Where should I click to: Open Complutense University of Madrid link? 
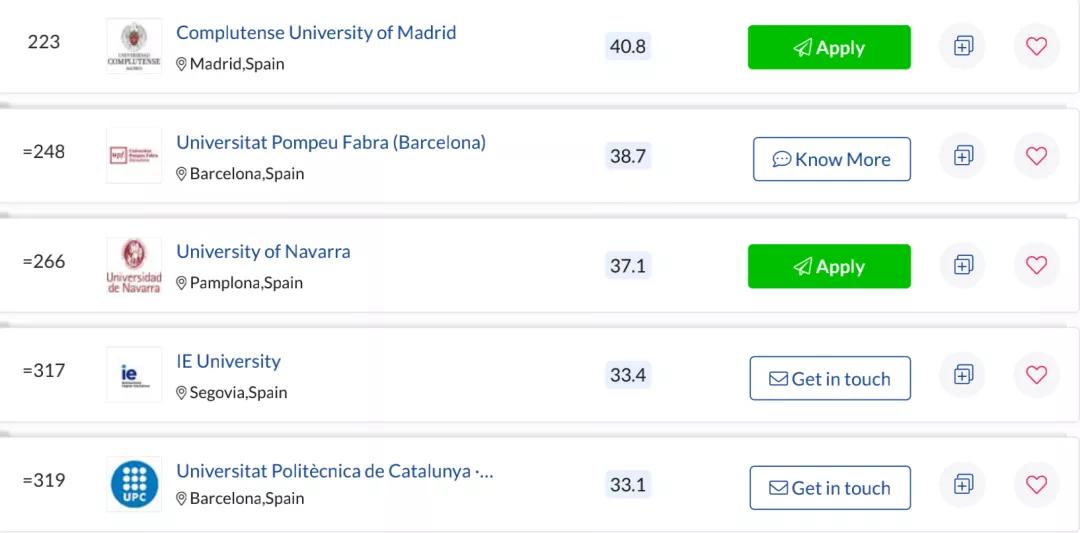click(x=316, y=32)
